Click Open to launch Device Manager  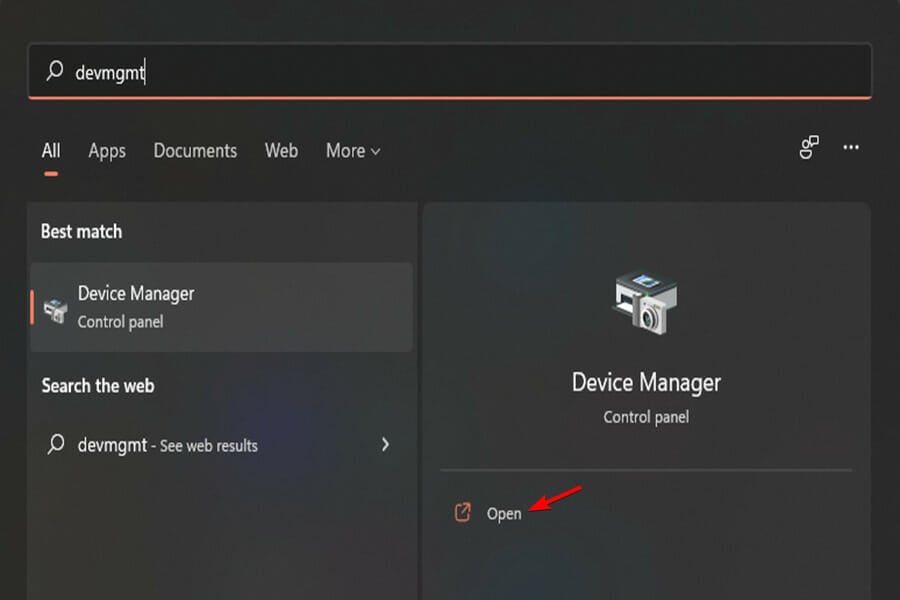504,513
